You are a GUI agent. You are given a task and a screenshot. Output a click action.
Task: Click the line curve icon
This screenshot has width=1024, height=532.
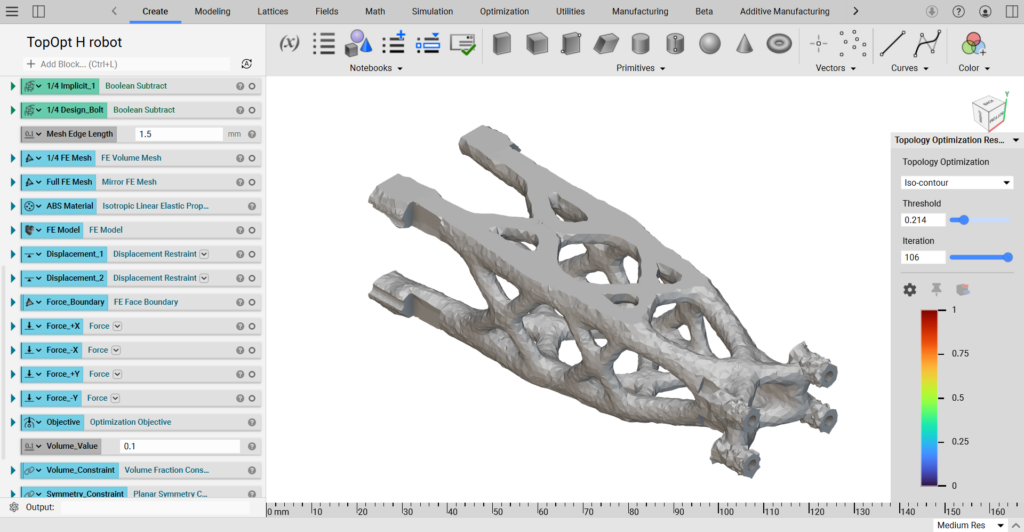890,43
